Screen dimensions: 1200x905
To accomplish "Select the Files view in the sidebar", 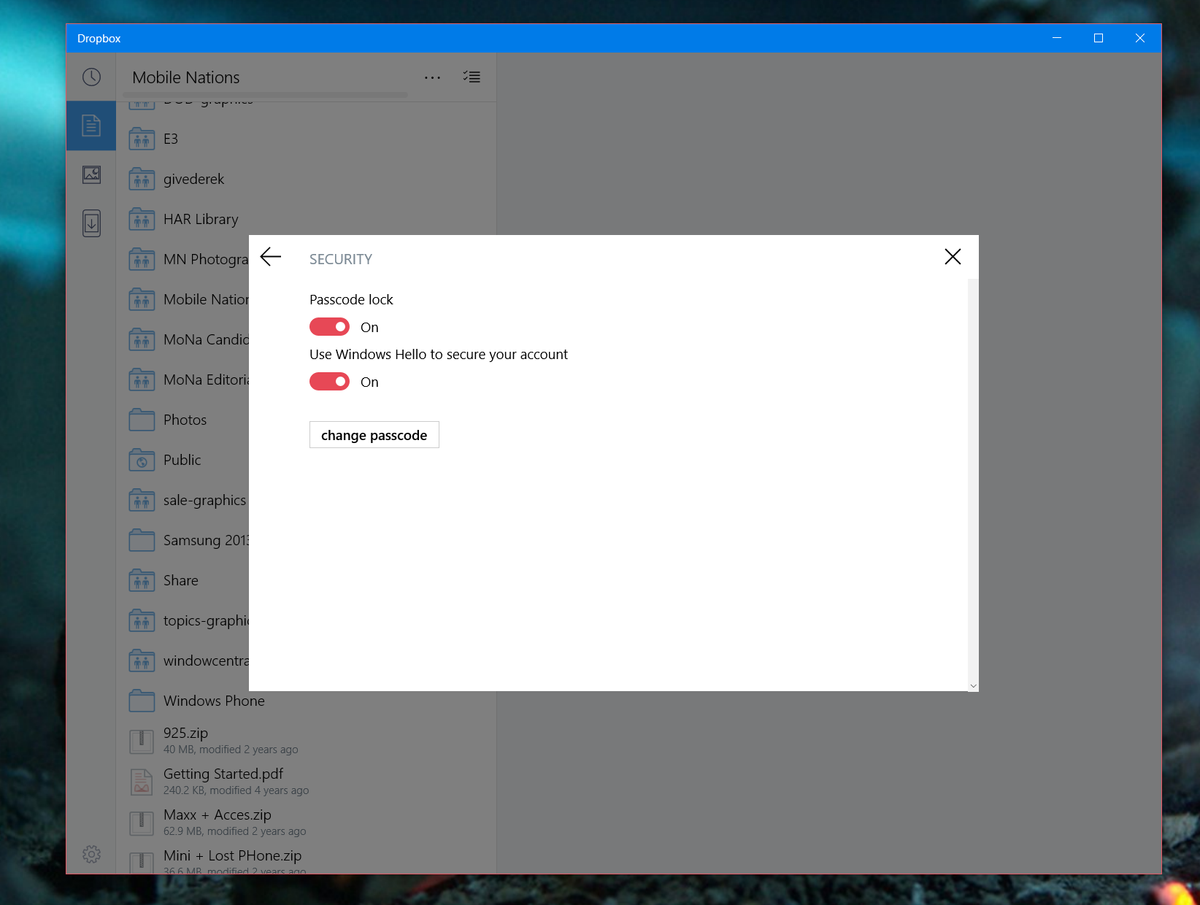I will pyautogui.click(x=91, y=125).
